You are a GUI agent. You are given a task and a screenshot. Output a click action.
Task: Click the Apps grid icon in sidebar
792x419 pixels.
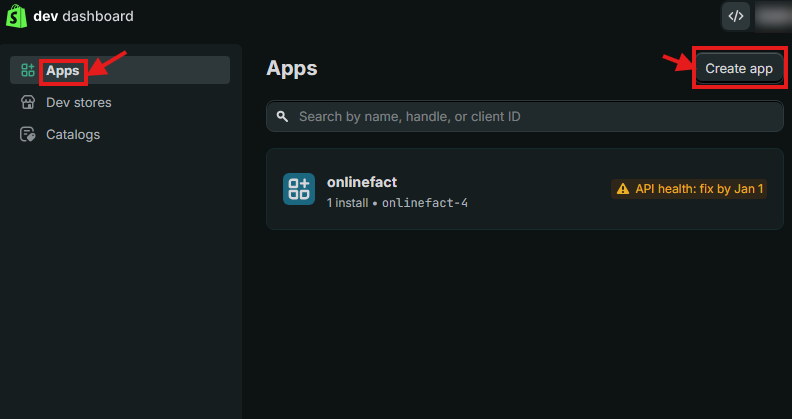coord(28,70)
